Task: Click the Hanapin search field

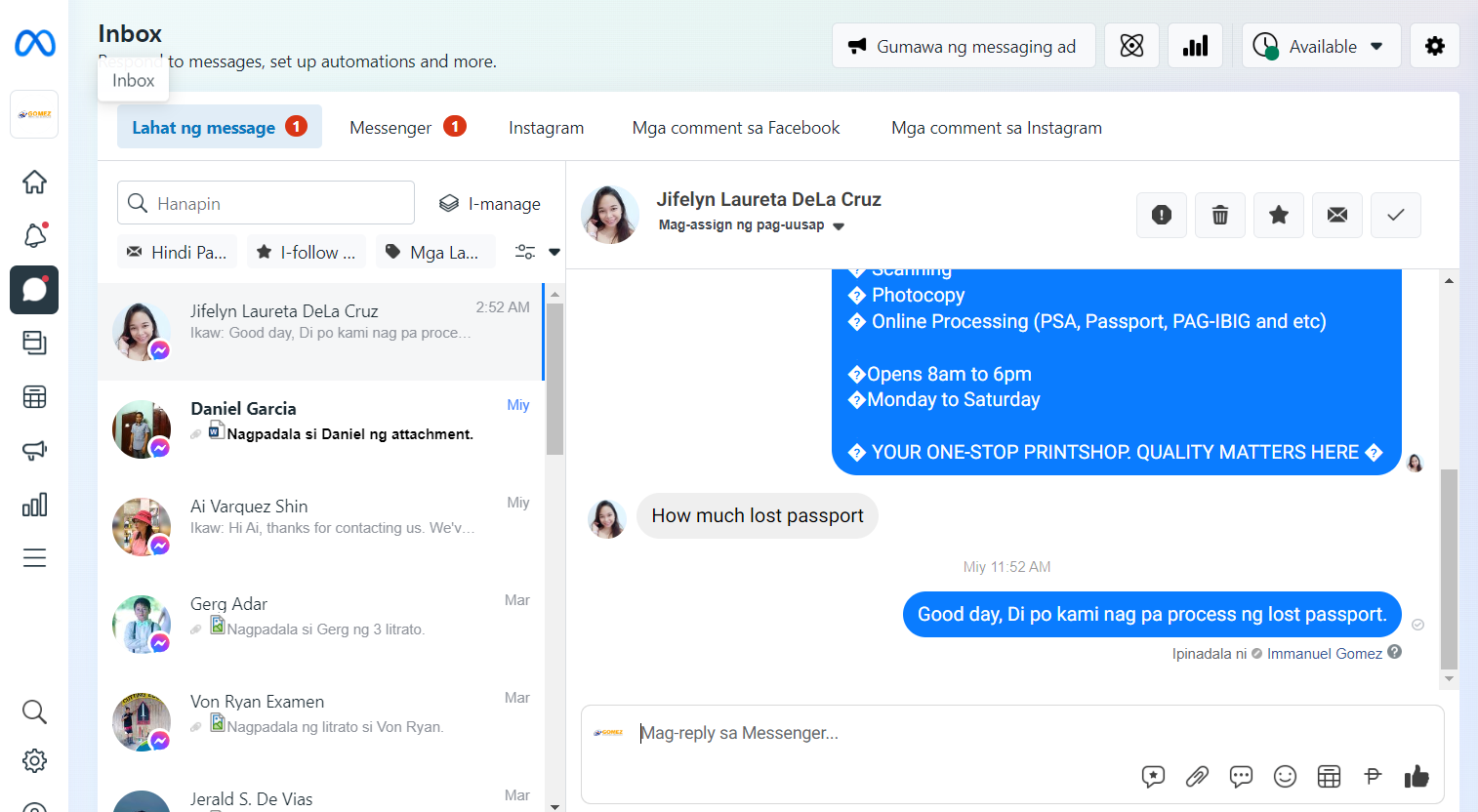Action: click(266, 203)
